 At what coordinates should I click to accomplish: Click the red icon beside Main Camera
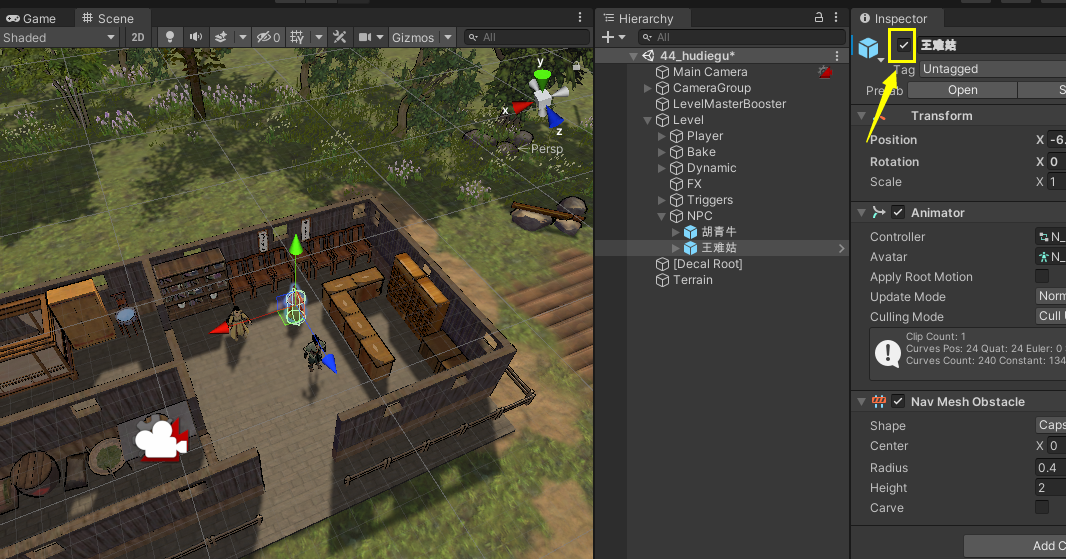coord(825,71)
